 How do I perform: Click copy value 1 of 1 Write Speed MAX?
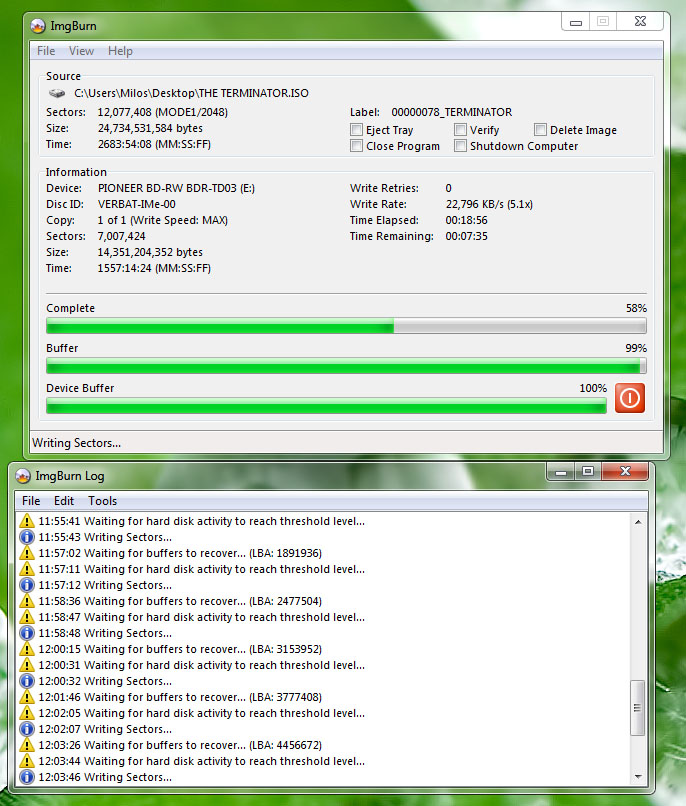click(162, 220)
